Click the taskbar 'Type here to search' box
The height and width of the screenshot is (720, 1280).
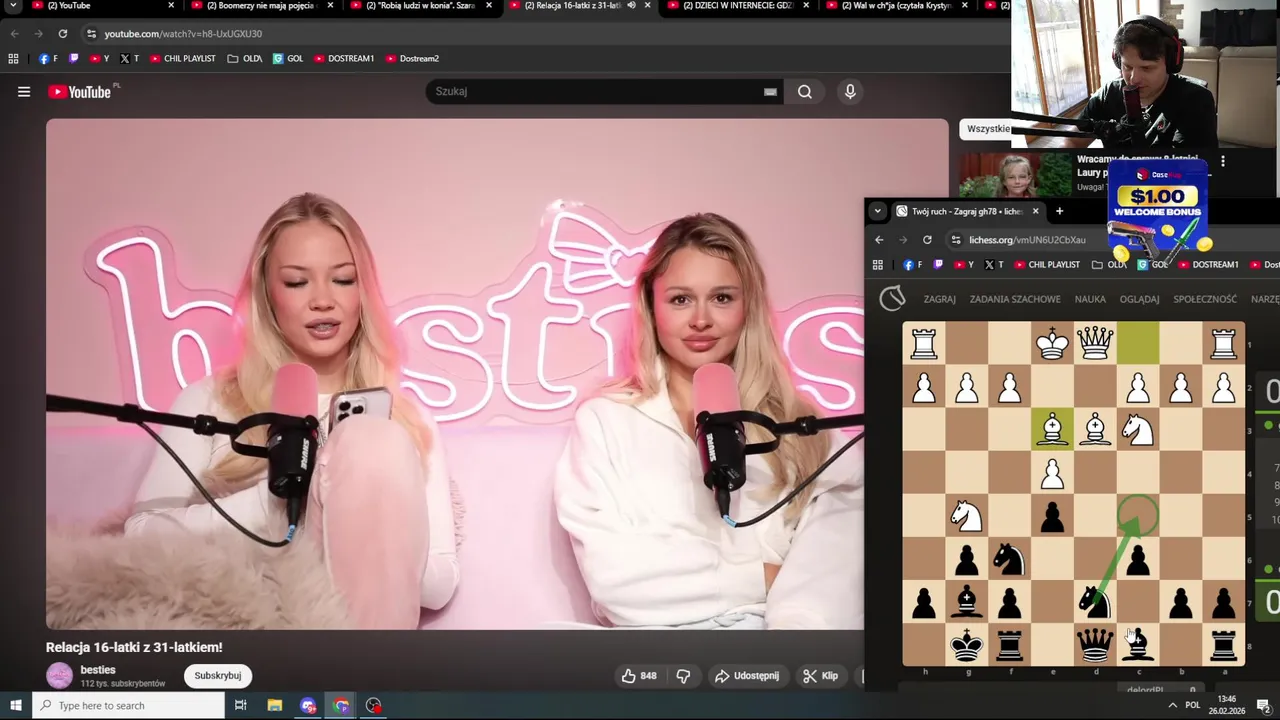click(x=130, y=706)
